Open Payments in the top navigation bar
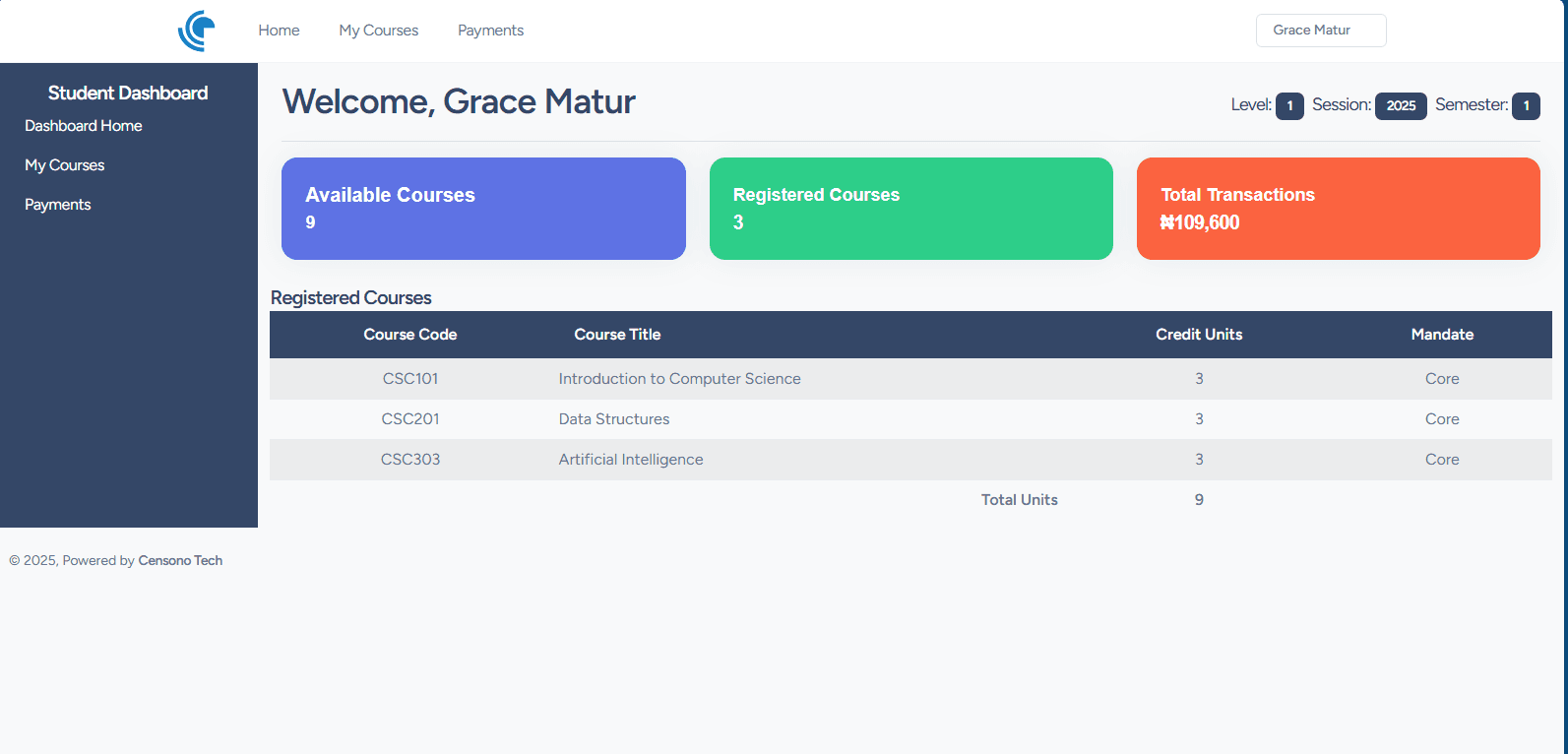 point(490,31)
